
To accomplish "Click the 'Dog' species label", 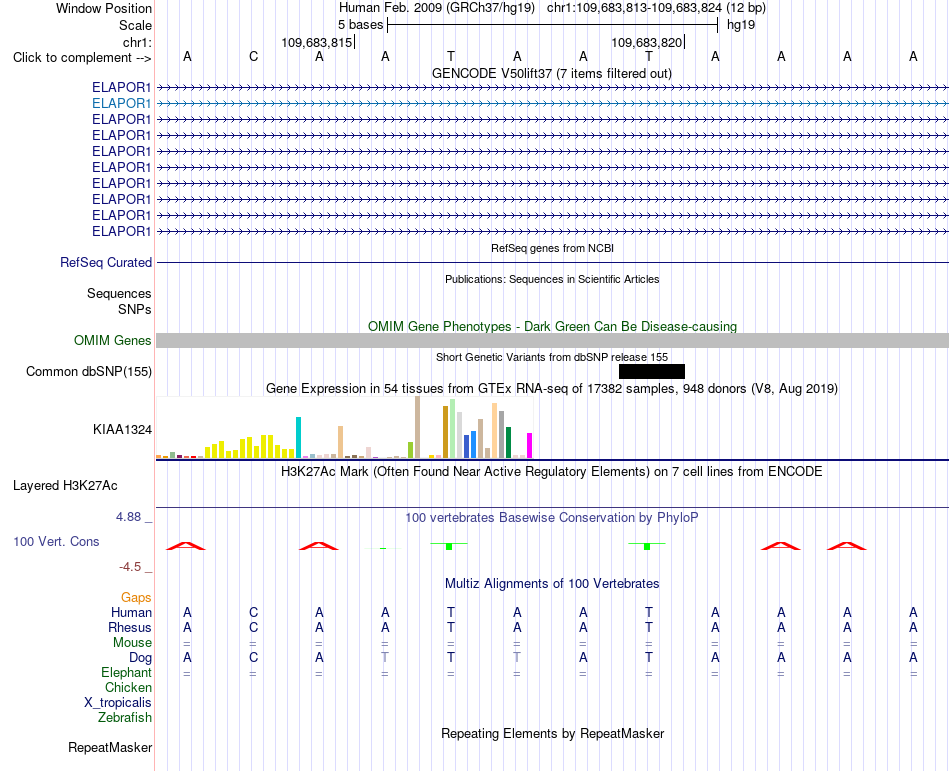I will pyautogui.click(x=140, y=658).
